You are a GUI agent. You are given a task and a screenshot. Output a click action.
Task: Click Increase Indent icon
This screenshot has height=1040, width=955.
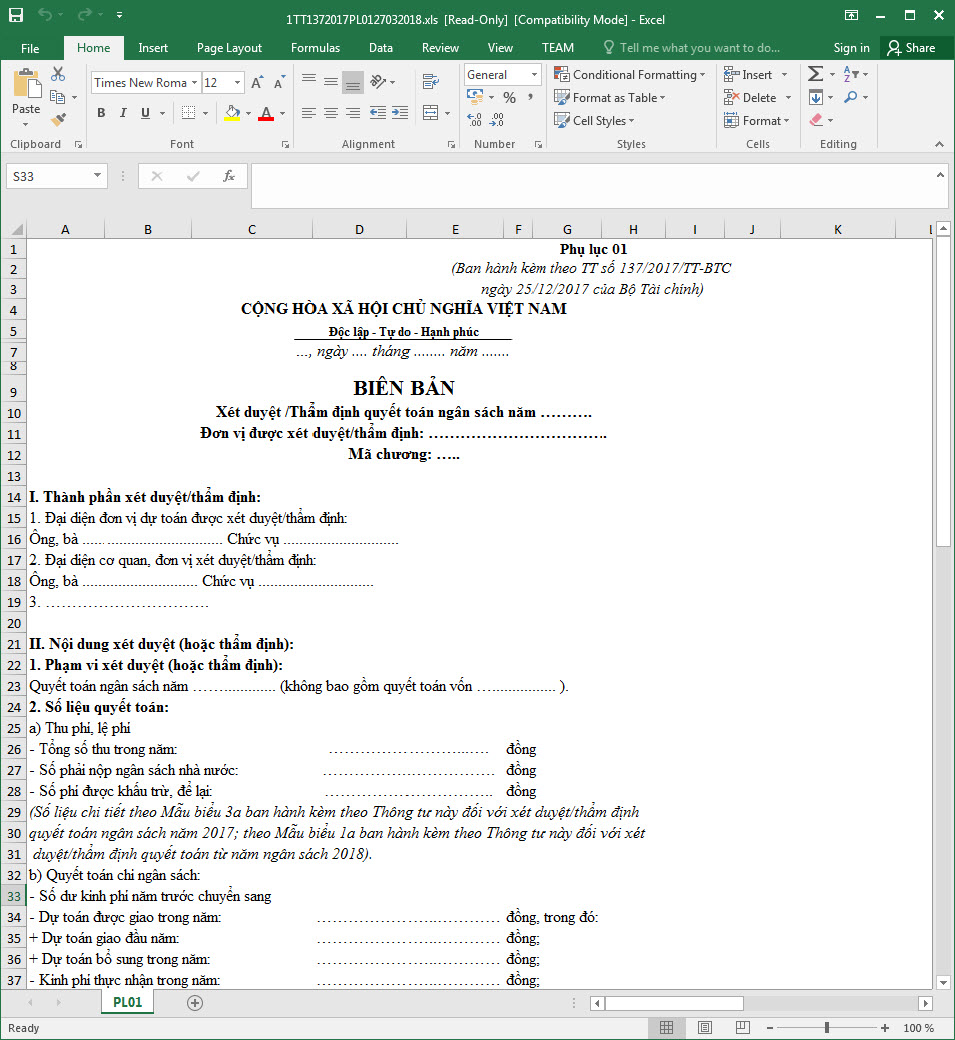[400, 113]
